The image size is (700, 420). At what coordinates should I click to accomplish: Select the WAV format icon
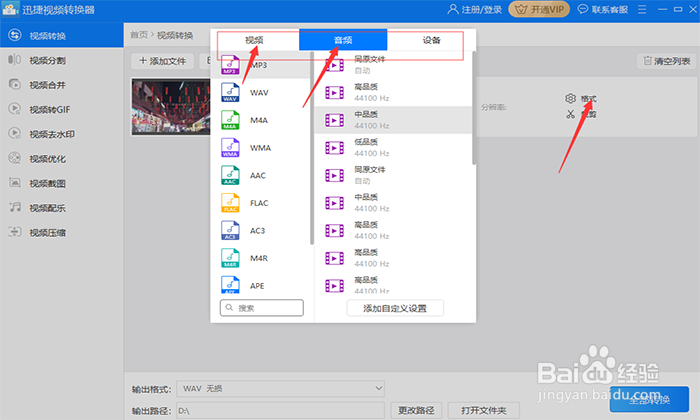point(230,92)
